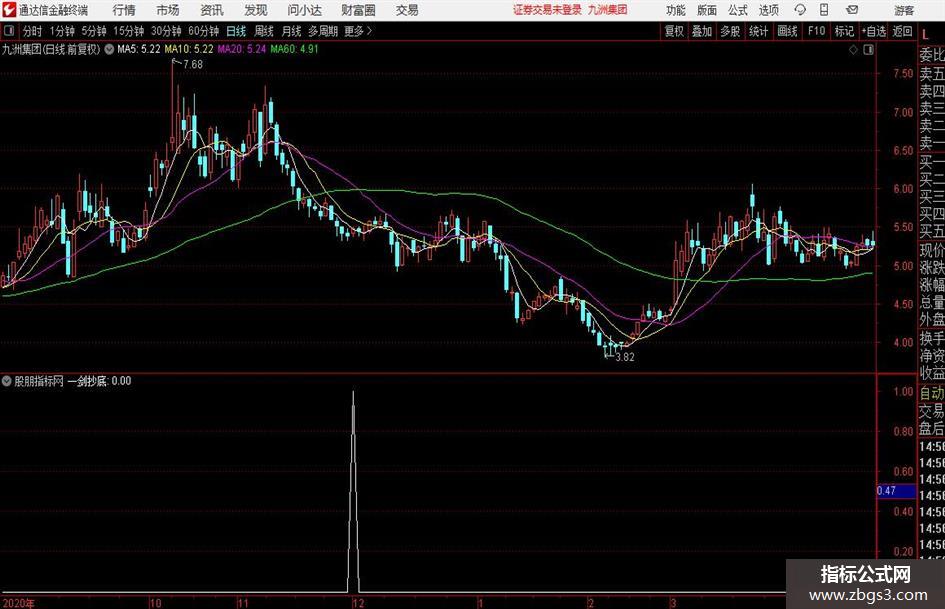Open the 市场 menu
This screenshot has width=945, height=609.
(168, 10)
